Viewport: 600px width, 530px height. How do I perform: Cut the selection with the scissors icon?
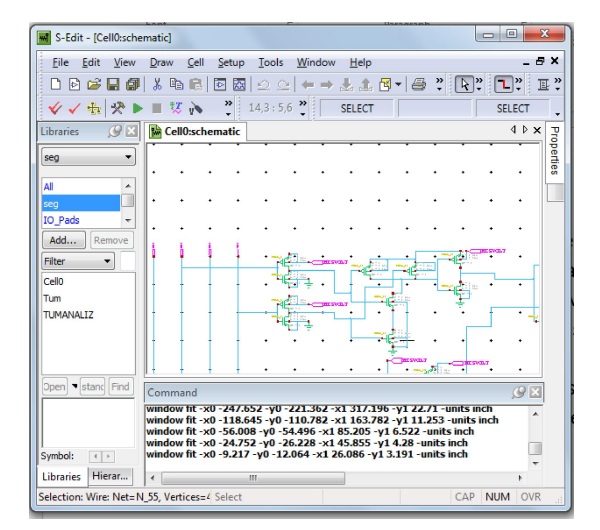[x=157, y=84]
